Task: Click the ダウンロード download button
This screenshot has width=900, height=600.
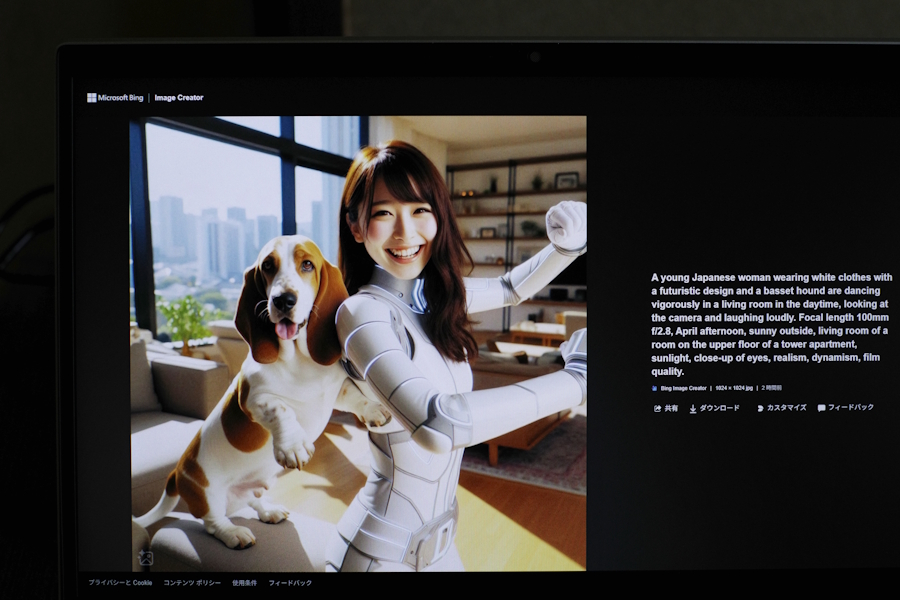Action: [715, 408]
